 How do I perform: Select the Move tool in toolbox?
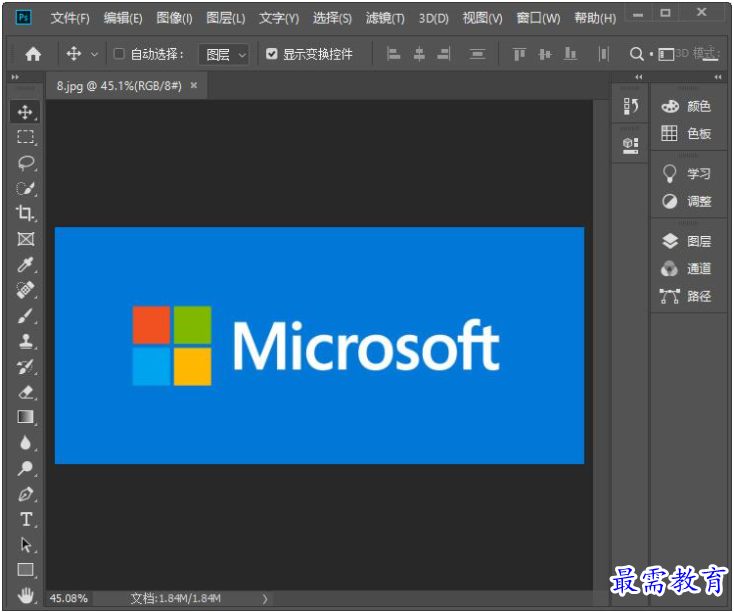(25, 112)
